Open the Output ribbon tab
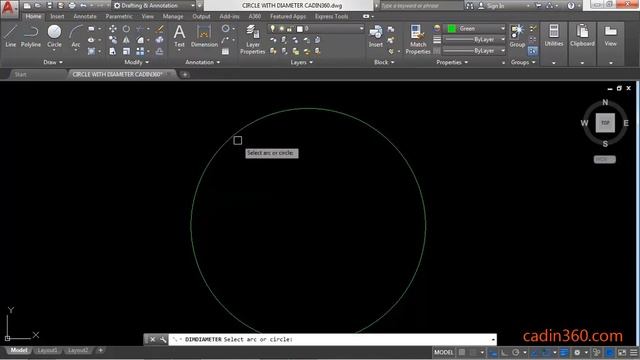Viewport: 640px width, 360px height. [201, 16]
